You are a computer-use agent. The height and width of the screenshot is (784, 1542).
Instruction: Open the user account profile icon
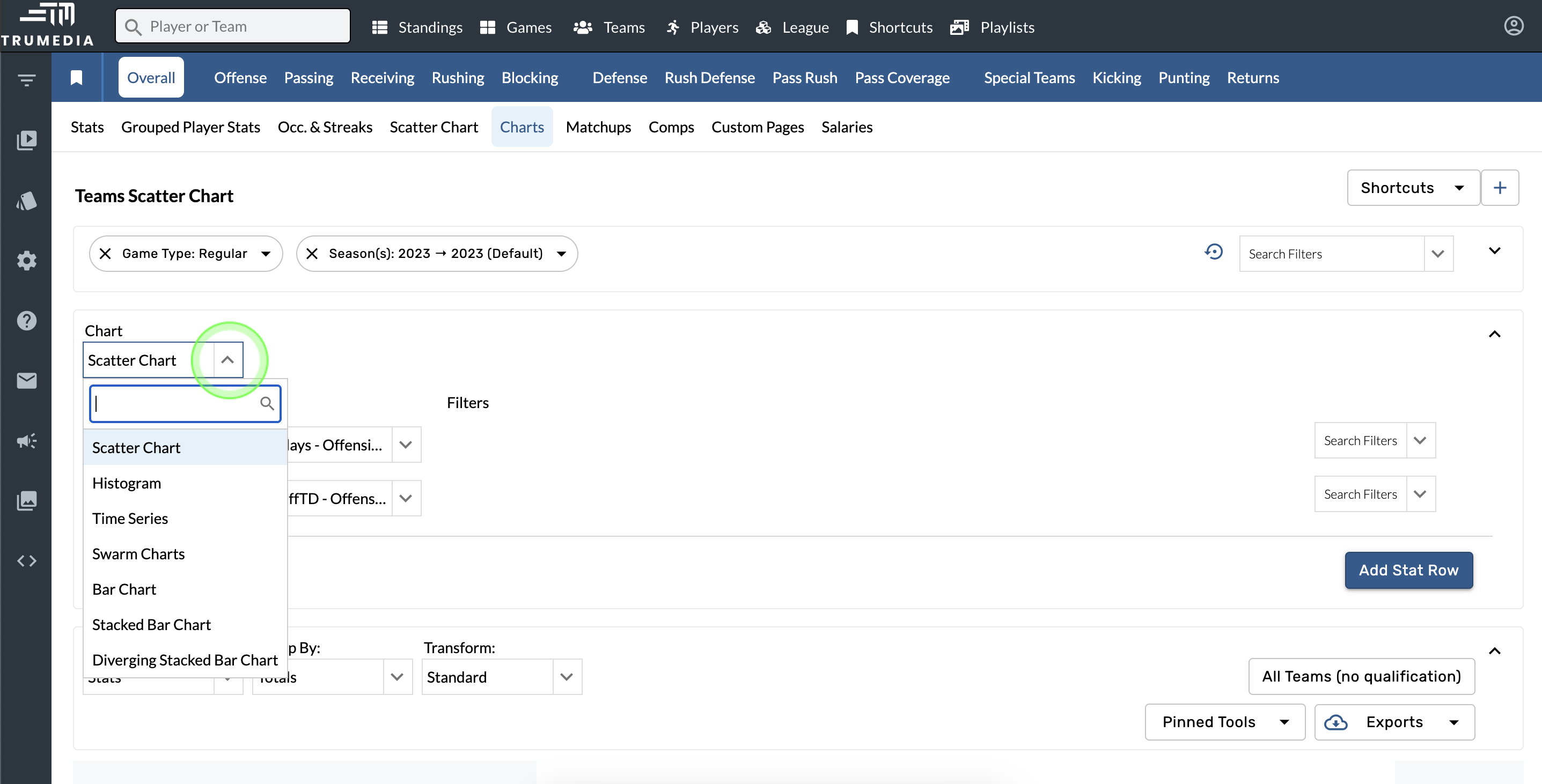click(x=1513, y=26)
